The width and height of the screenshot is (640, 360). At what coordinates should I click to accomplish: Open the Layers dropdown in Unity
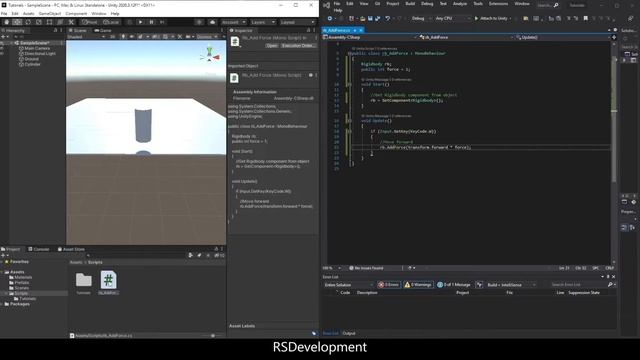(x=262, y=22)
